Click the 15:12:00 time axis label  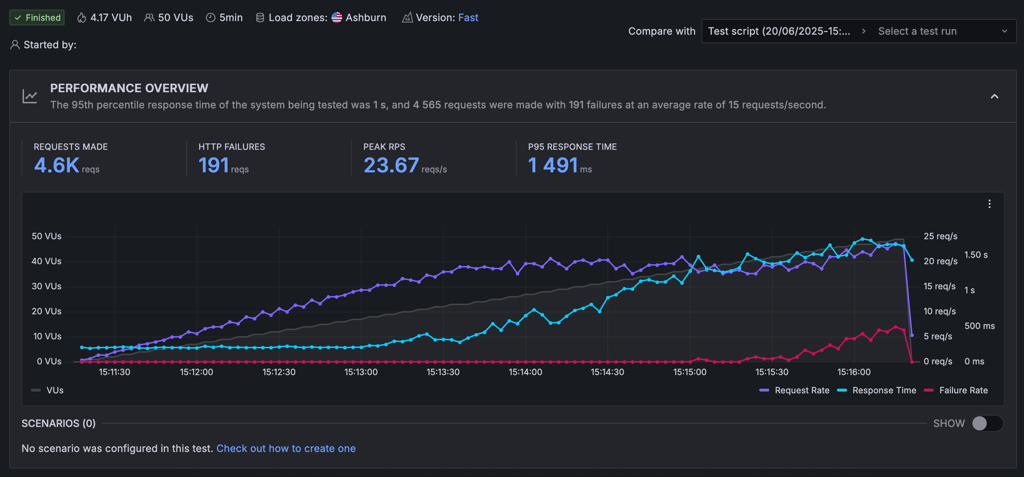click(x=197, y=372)
